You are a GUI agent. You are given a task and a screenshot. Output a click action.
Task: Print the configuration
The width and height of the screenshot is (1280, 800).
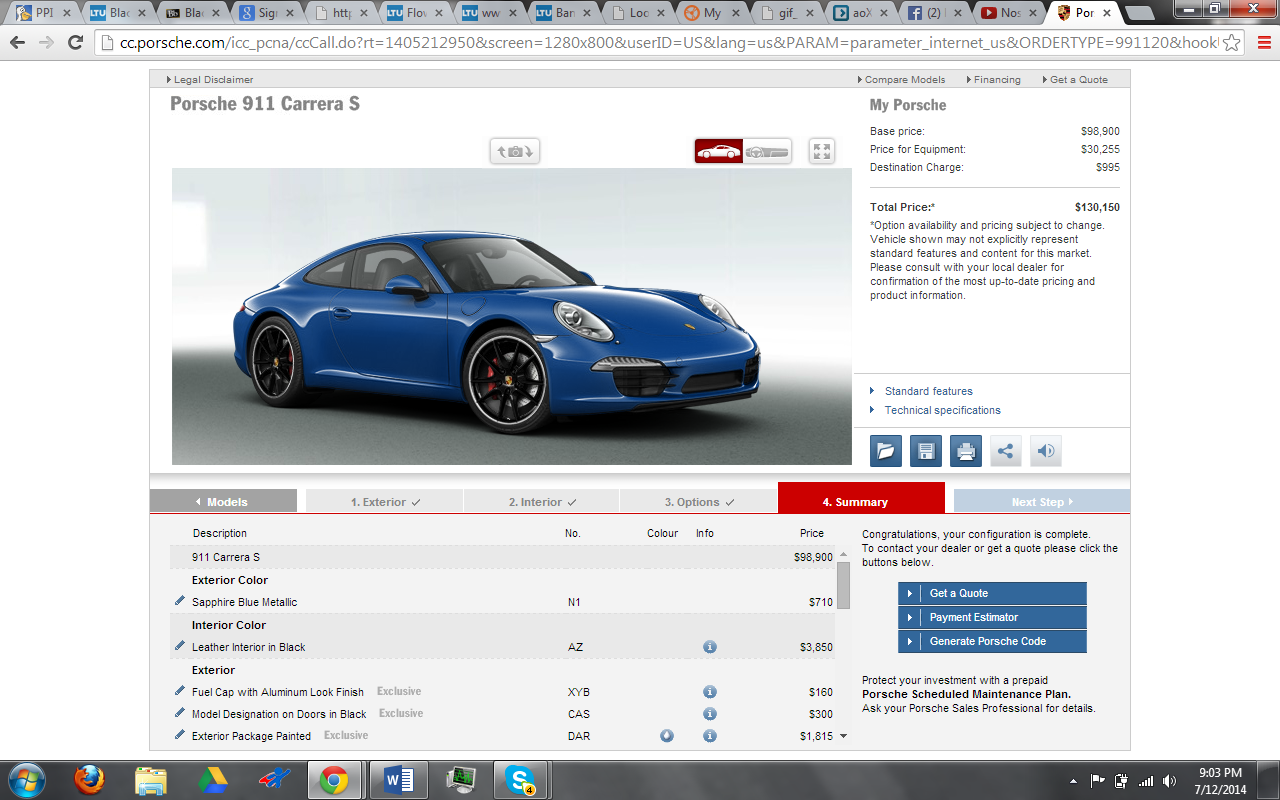[x=966, y=451]
